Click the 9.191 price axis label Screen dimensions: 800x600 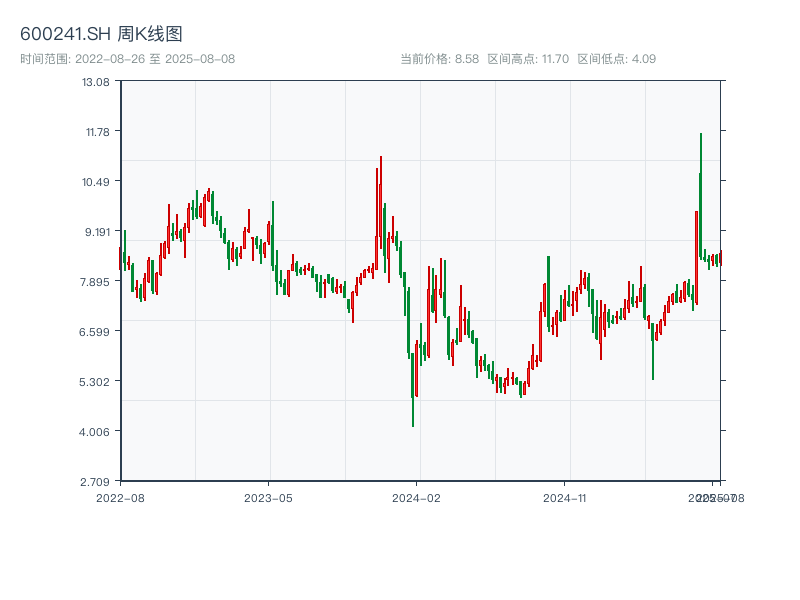[96, 231]
